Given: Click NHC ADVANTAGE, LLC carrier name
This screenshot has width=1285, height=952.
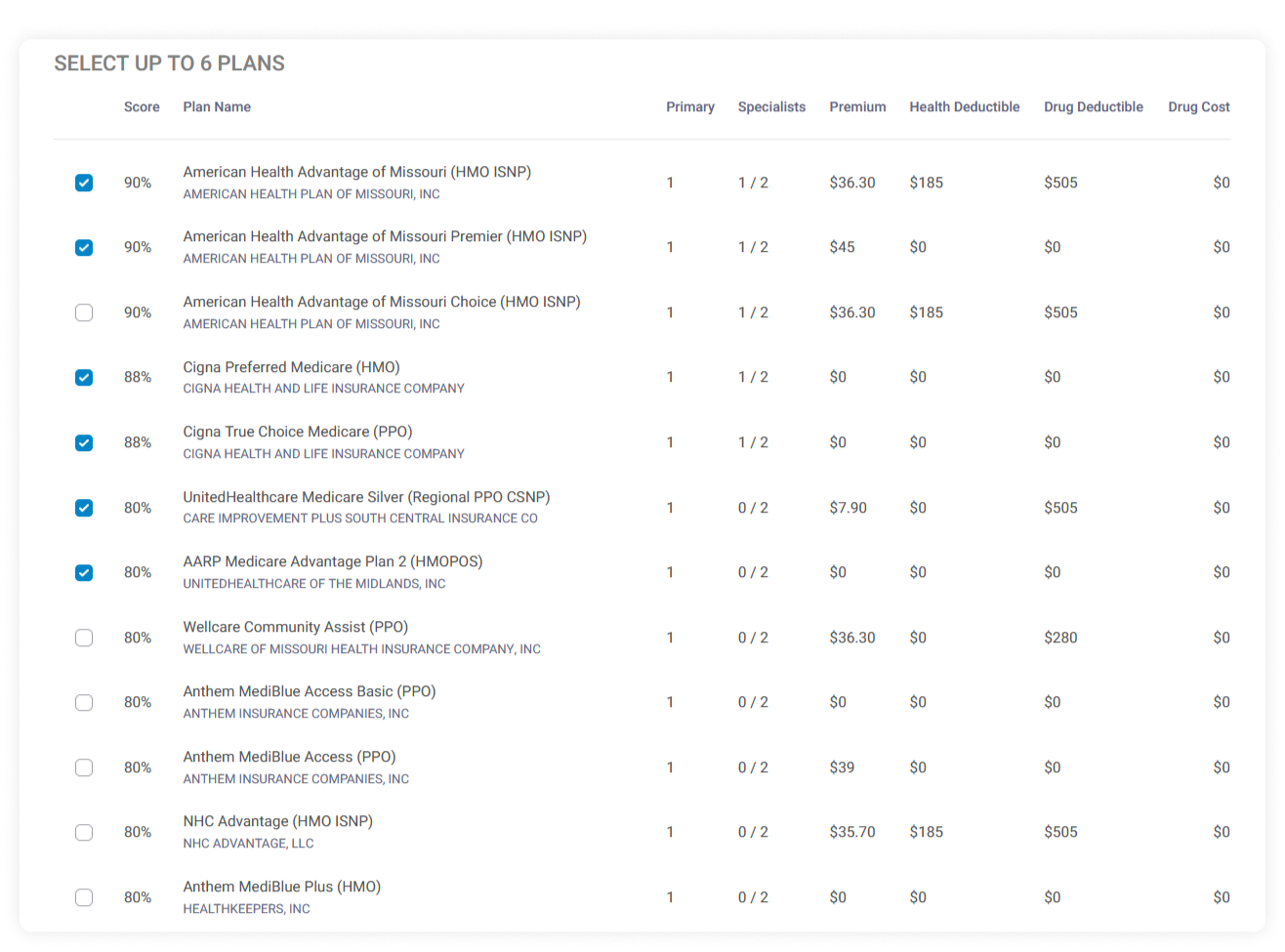Looking at the screenshot, I should coord(248,844).
